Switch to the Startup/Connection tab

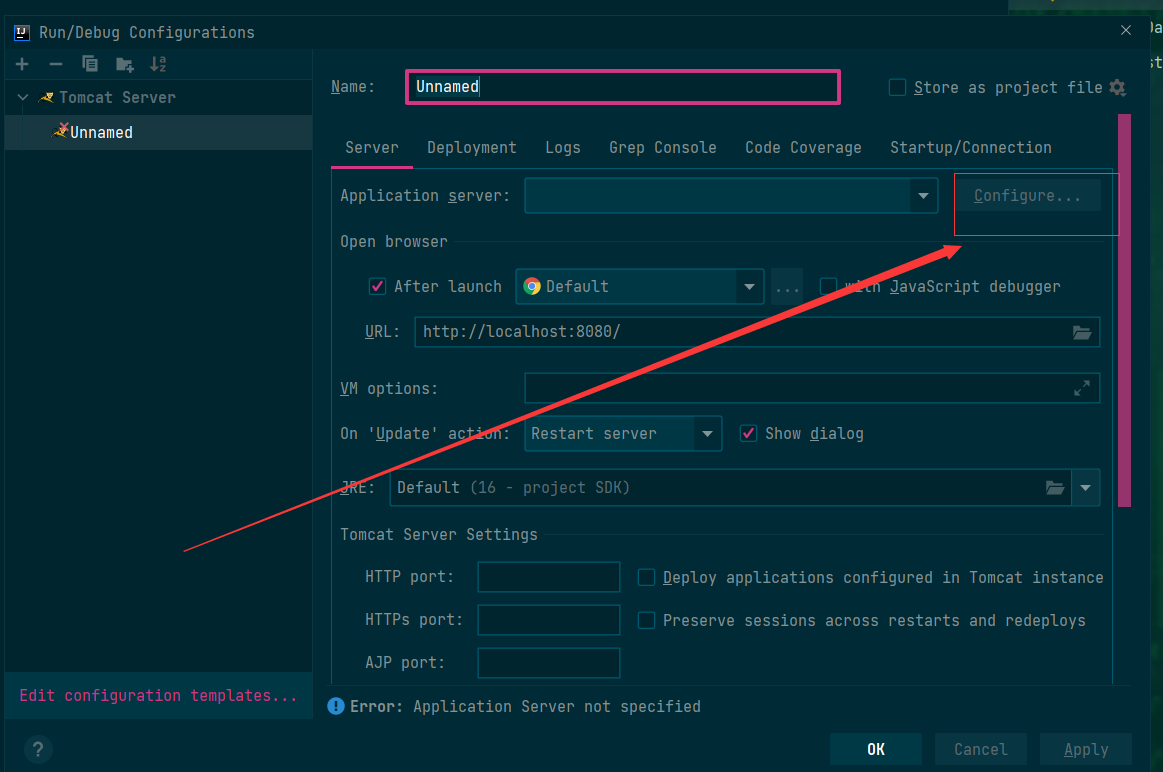pos(971,148)
